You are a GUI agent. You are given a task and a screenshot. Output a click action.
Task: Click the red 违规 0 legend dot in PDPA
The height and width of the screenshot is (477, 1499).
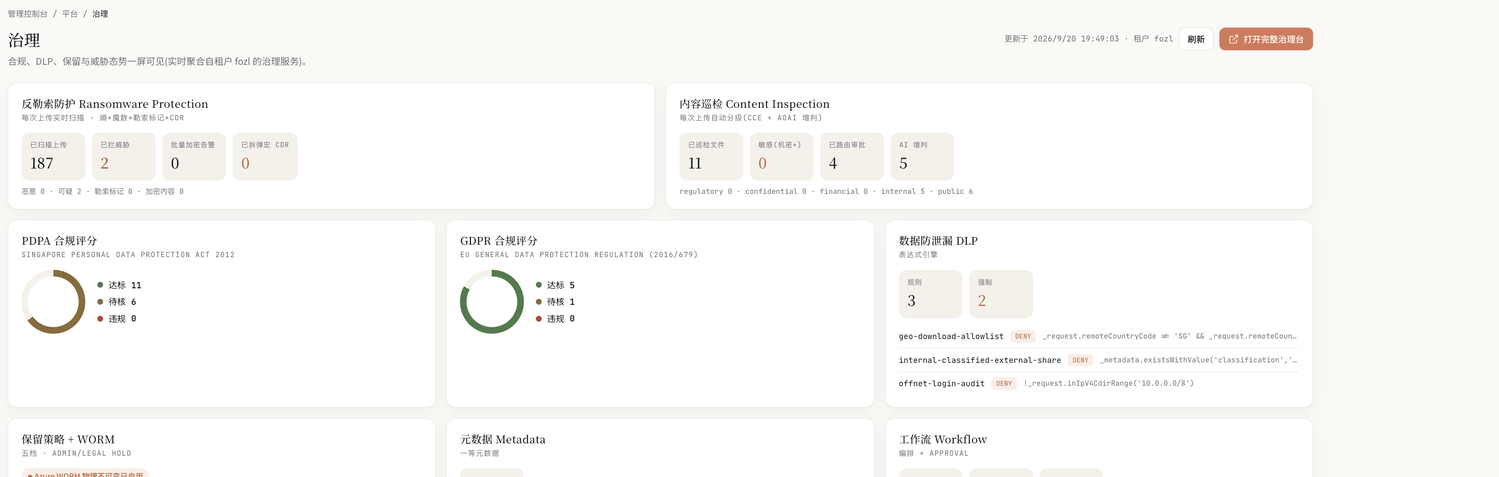coord(100,319)
